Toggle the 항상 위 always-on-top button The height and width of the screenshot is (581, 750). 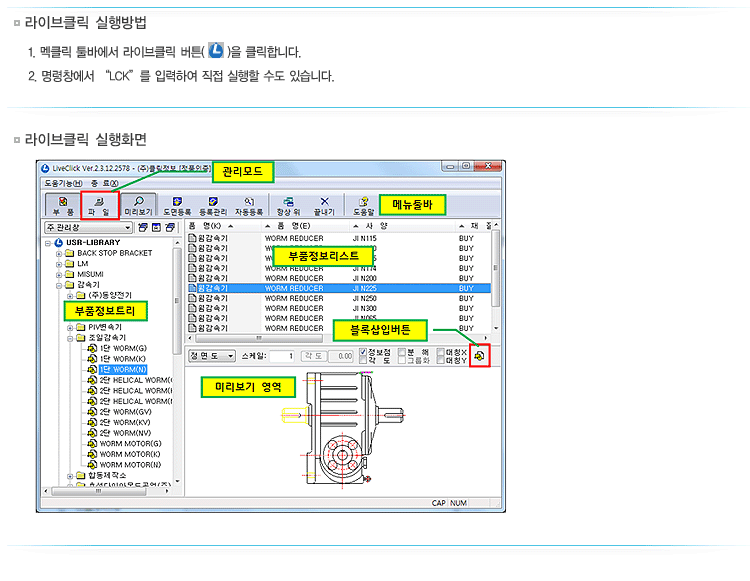pyautogui.click(x=288, y=206)
